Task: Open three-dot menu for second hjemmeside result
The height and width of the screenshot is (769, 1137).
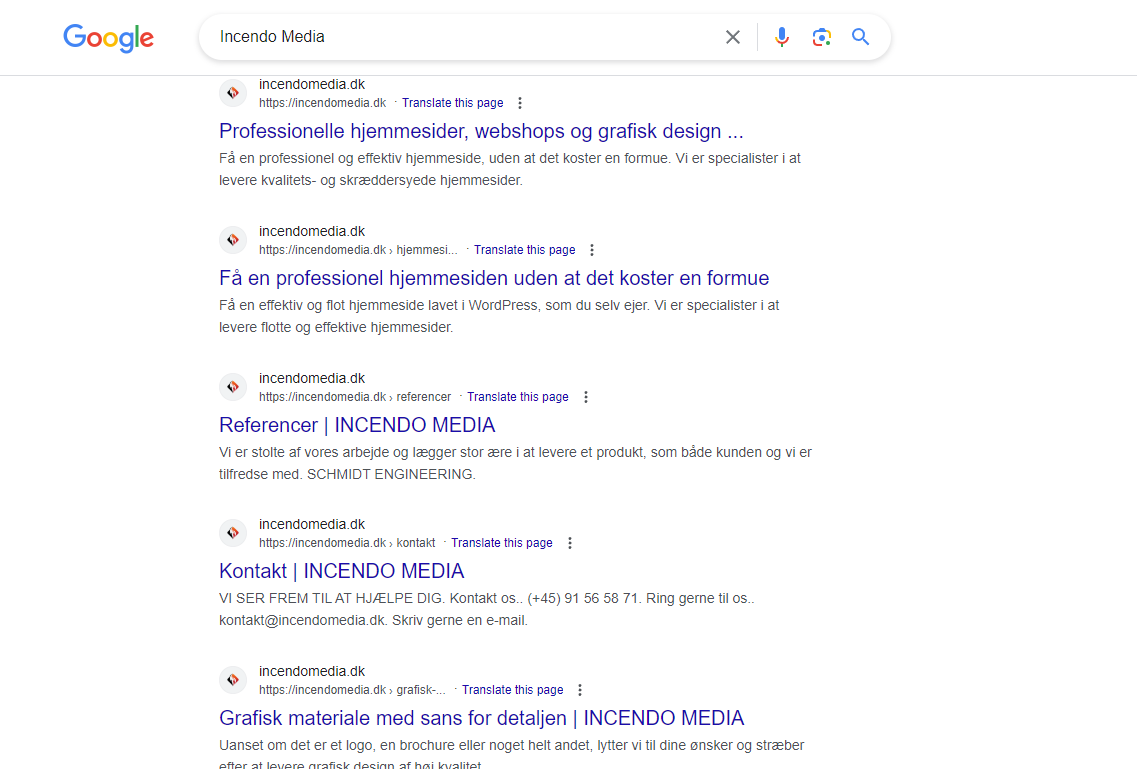Action: [x=592, y=250]
